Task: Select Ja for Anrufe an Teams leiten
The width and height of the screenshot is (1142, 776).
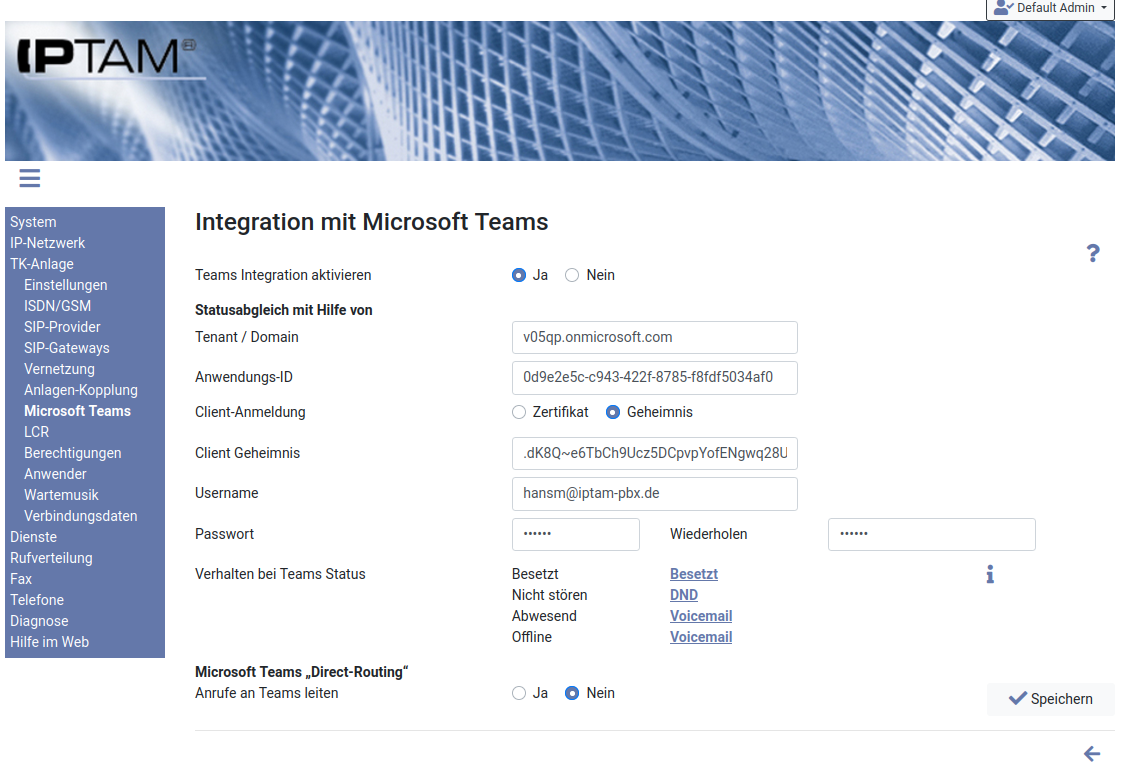Action: pyautogui.click(x=519, y=693)
